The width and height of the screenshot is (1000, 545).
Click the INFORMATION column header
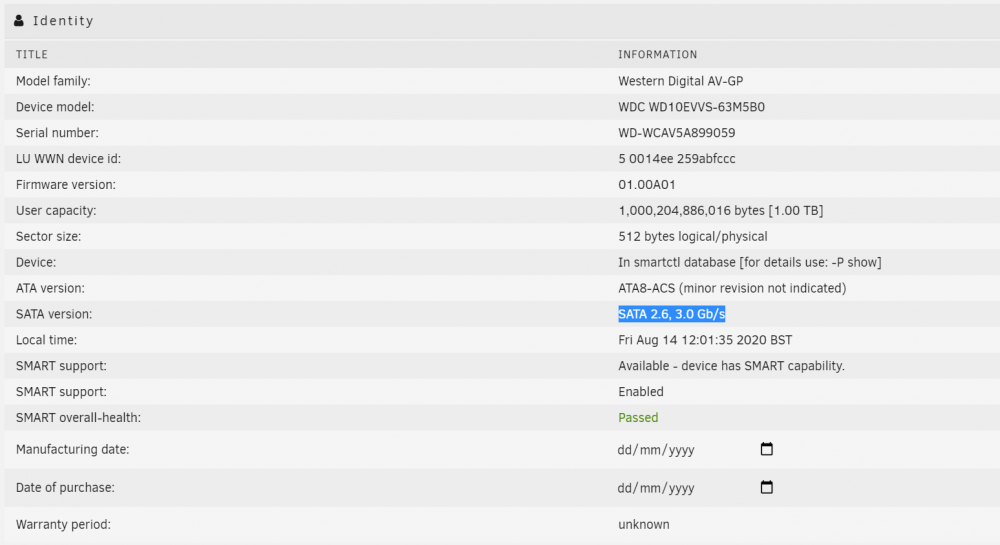tap(658, 55)
